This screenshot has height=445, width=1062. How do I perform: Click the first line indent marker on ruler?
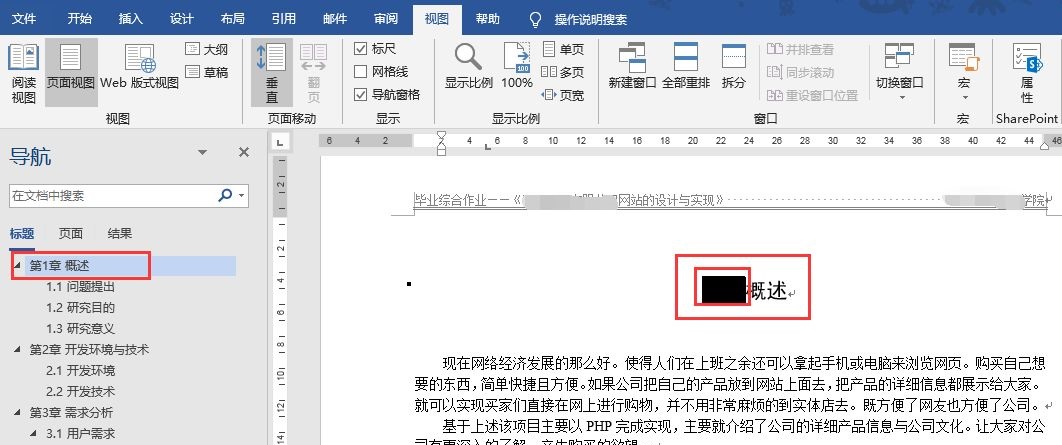click(442, 135)
